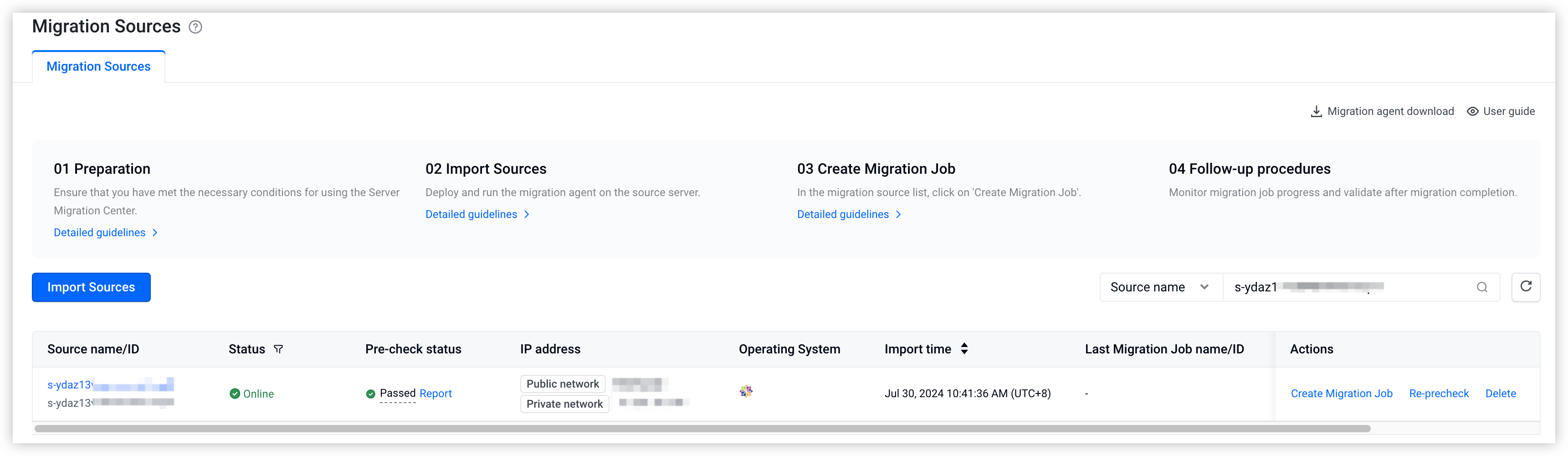1568x456 pixels.
Task: Click the horizontal scrollbar under the table
Action: (702, 429)
